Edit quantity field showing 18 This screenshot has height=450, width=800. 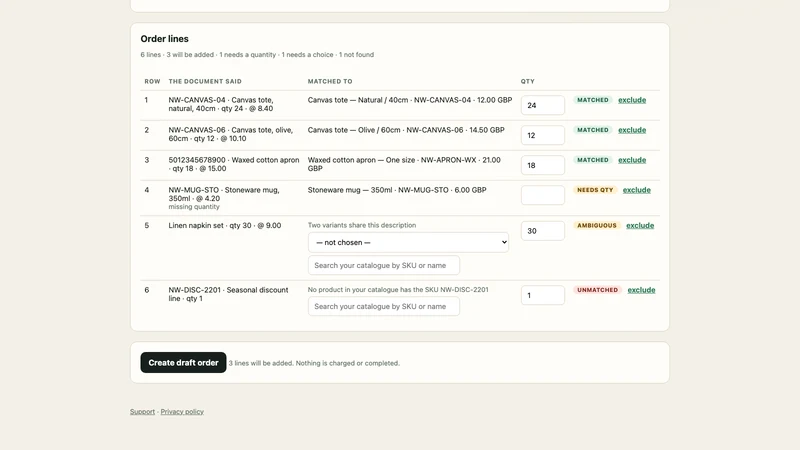[x=542, y=165]
